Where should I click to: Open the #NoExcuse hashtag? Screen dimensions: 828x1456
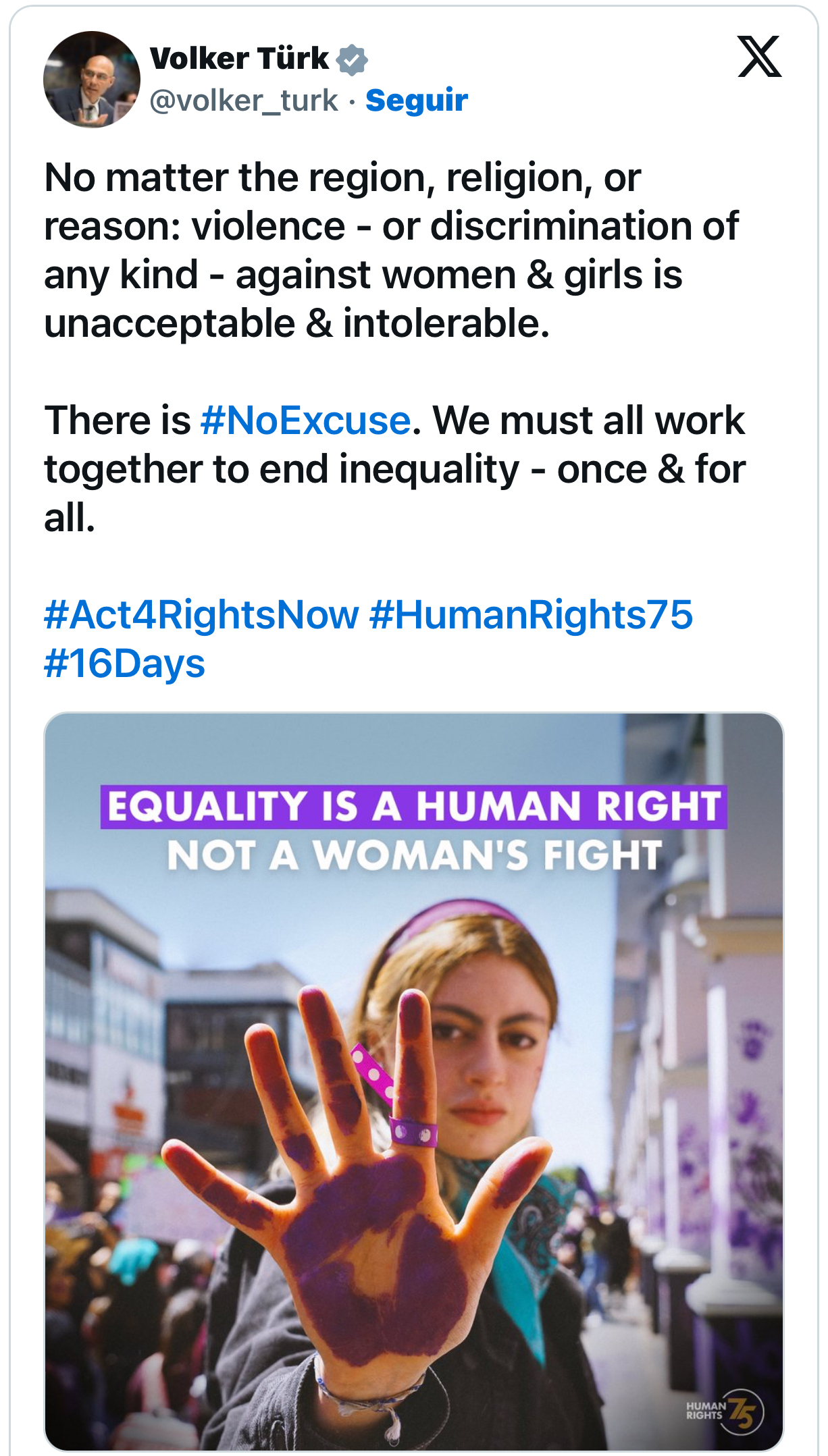(x=305, y=421)
